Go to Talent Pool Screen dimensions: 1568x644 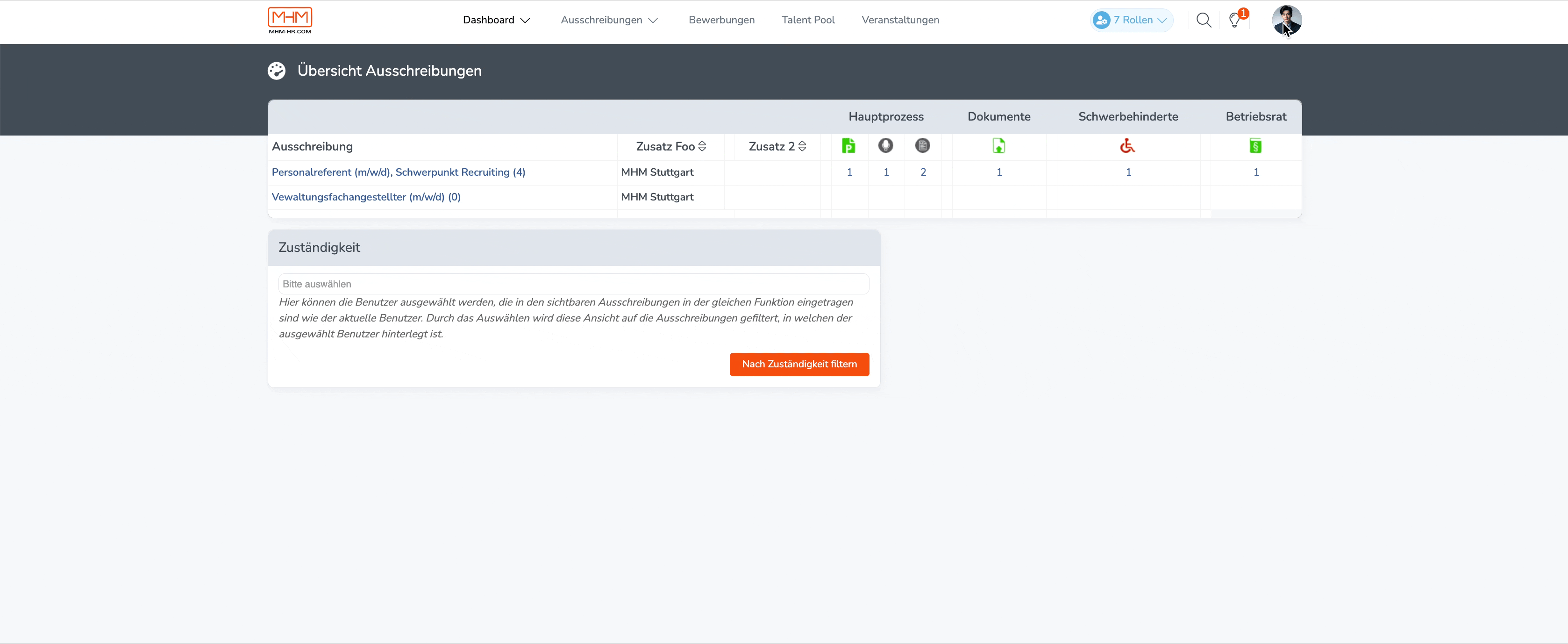tap(808, 20)
